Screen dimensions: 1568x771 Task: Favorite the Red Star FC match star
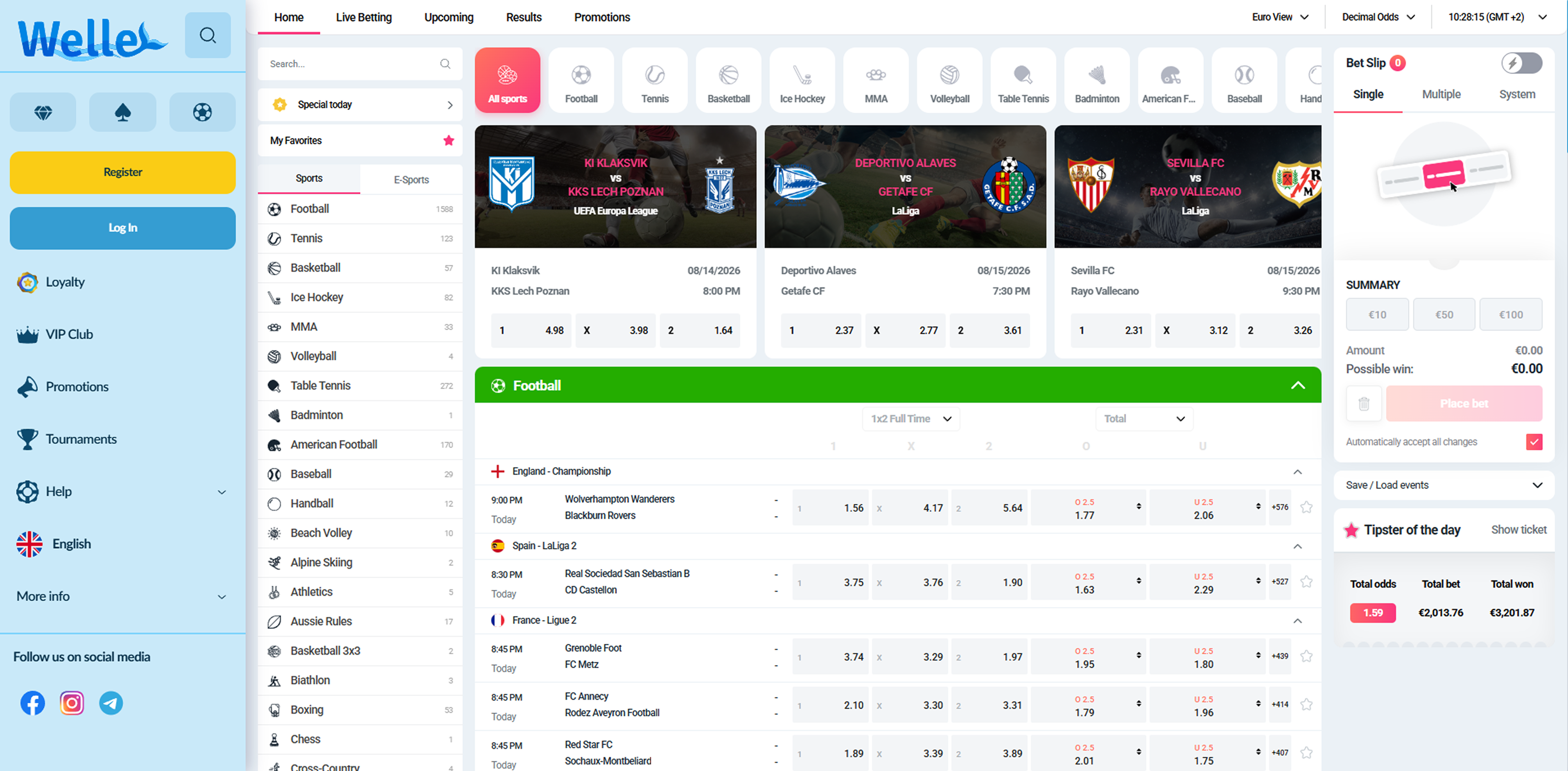tap(1306, 753)
